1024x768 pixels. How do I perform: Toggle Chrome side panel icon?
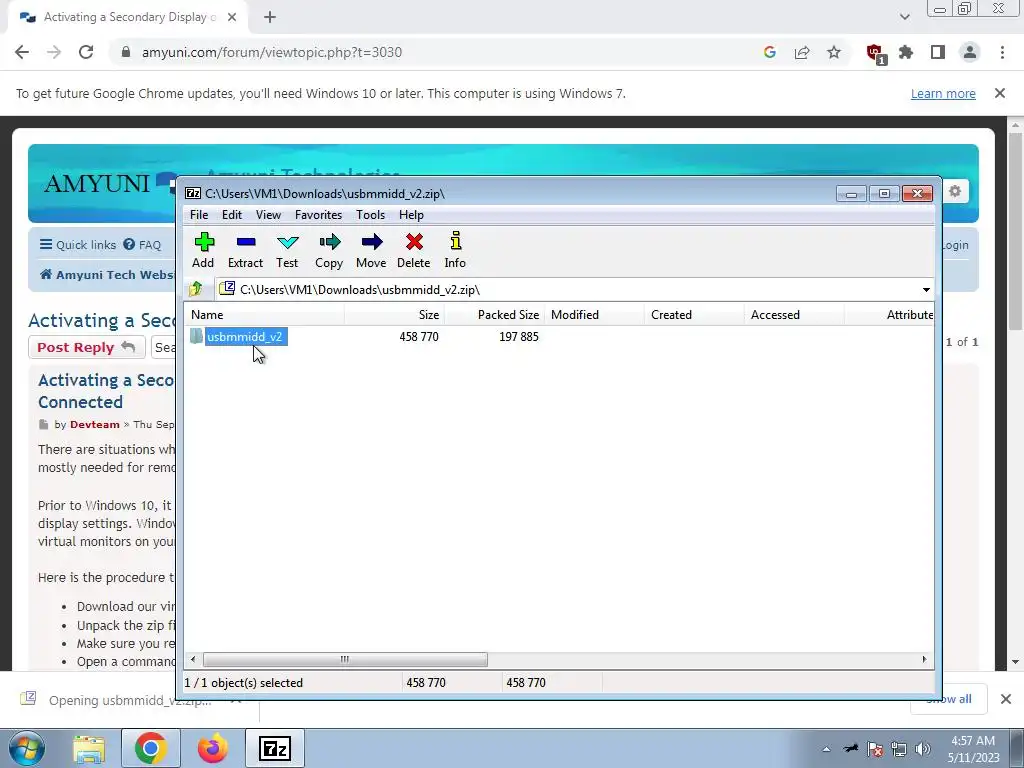(938, 52)
